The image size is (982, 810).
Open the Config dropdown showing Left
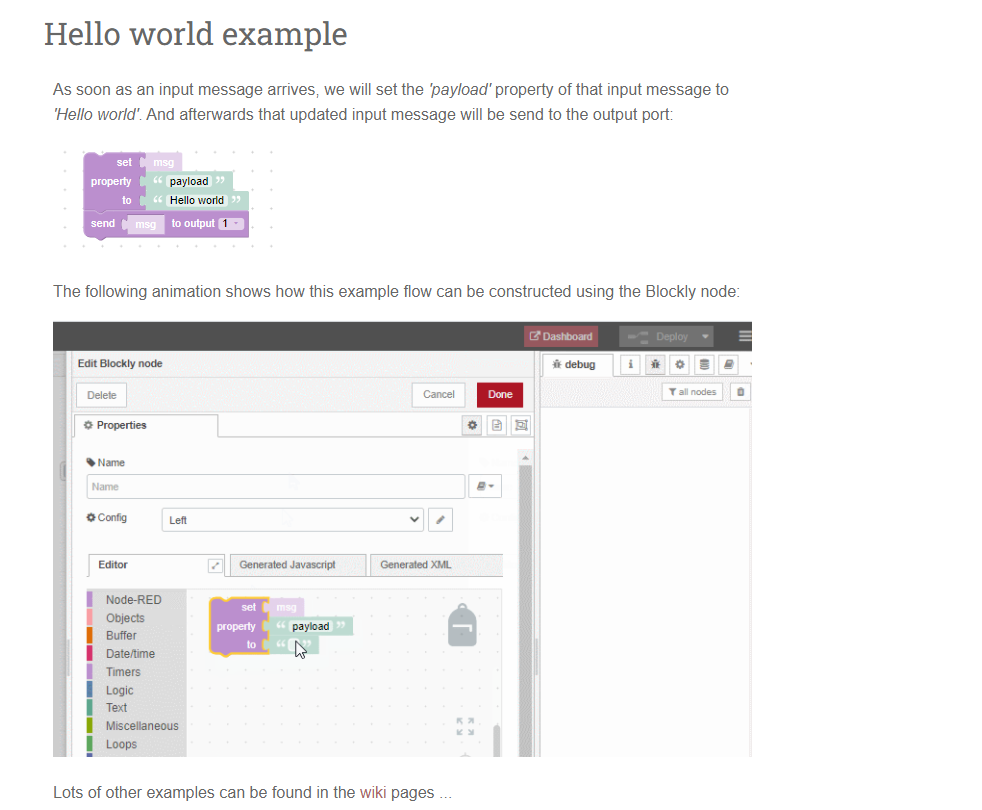pyautogui.click(x=292, y=520)
